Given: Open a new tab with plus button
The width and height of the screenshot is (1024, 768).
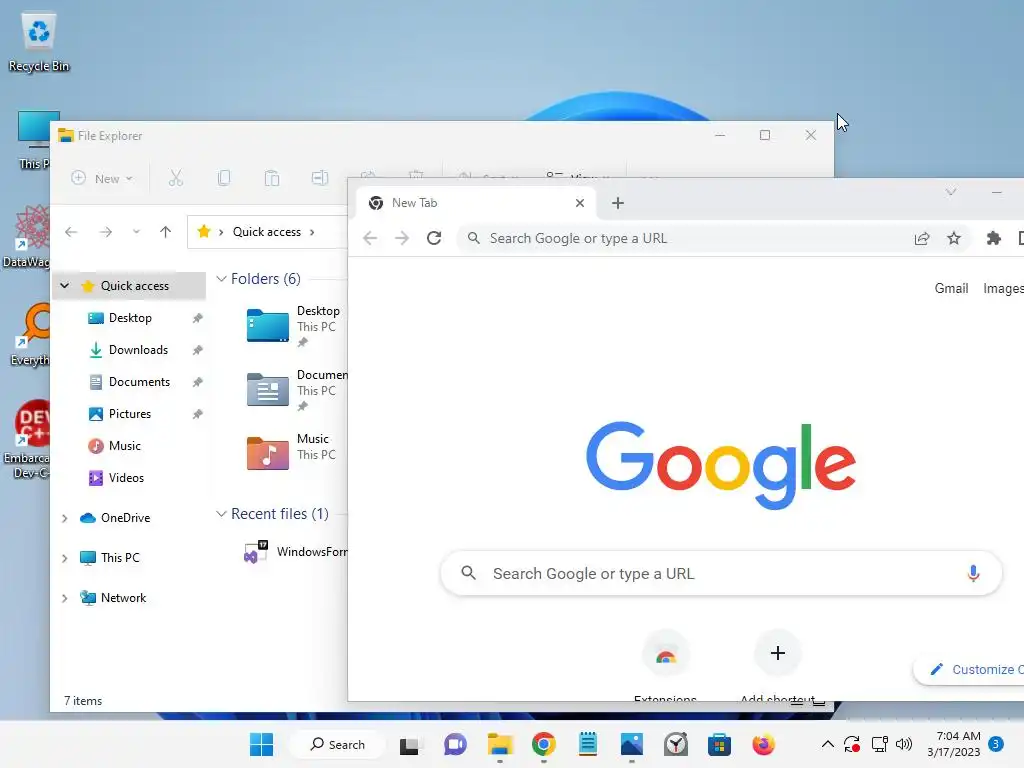Looking at the screenshot, I should (x=618, y=203).
